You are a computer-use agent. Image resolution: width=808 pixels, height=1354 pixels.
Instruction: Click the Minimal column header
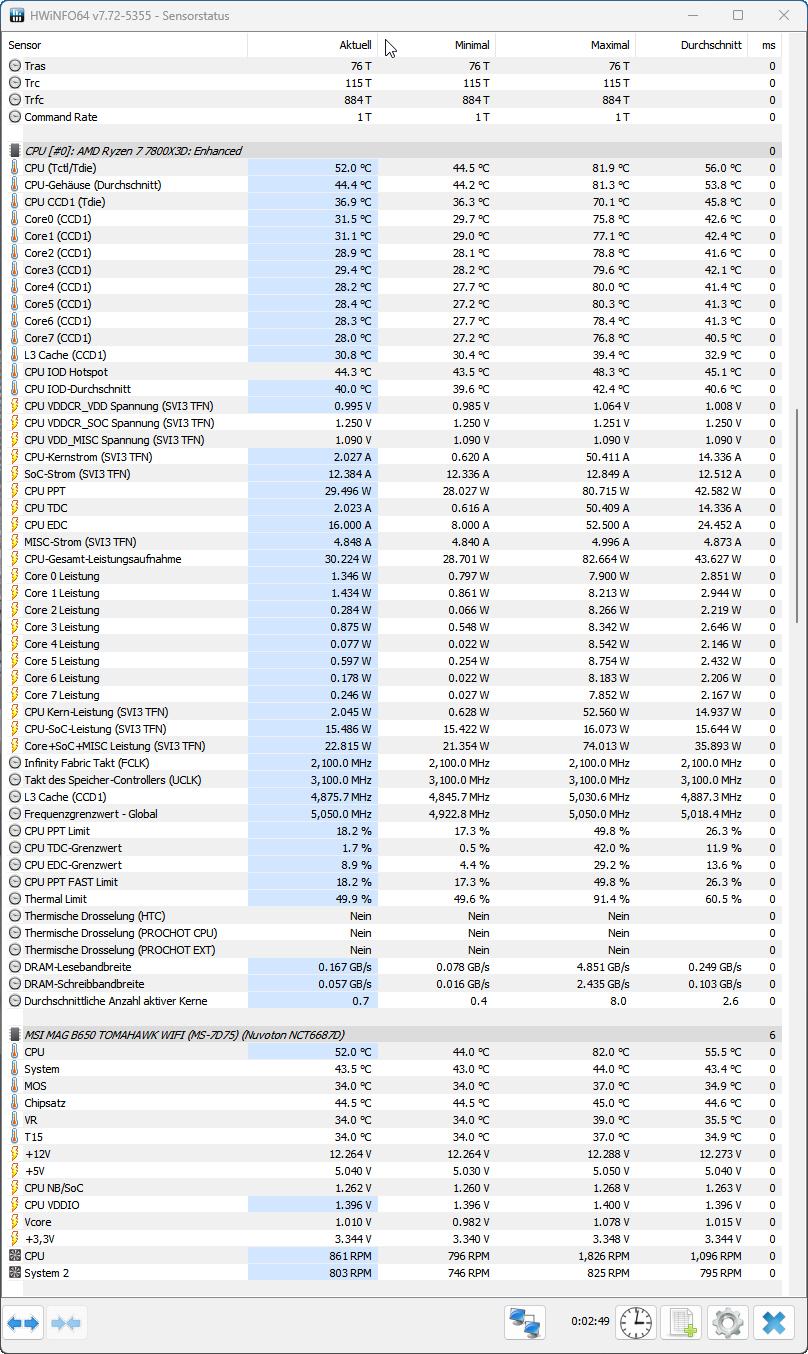click(x=436, y=45)
